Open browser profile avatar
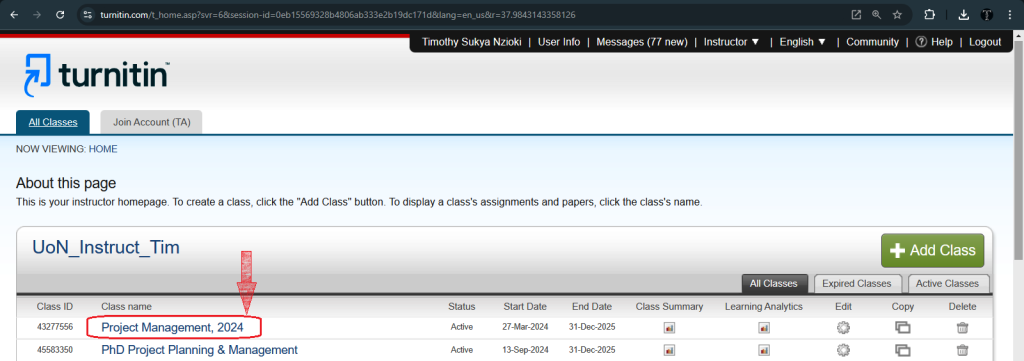The width and height of the screenshot is (1024, 361). point(987,14)
